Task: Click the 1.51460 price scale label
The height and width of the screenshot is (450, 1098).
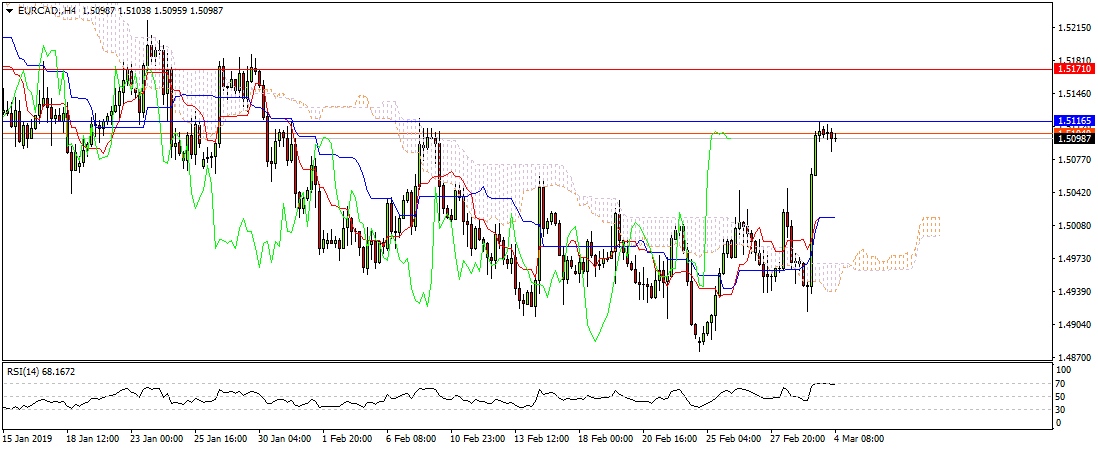Action: pos(1075,94)
